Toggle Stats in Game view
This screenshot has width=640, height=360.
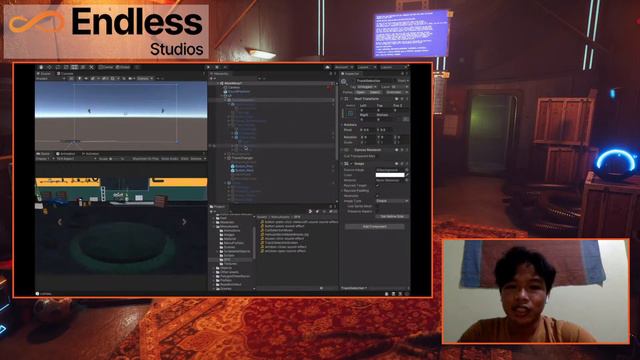coord(184,158)
